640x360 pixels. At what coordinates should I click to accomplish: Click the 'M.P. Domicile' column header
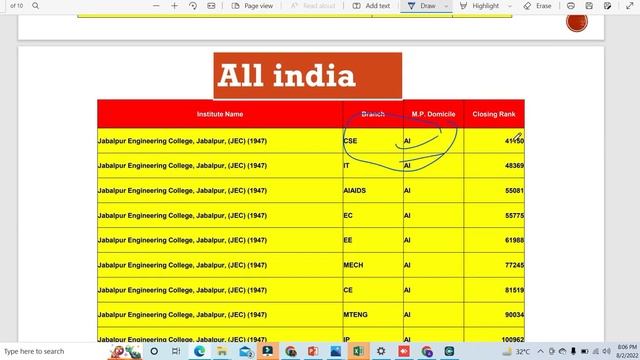coord(433,114)
